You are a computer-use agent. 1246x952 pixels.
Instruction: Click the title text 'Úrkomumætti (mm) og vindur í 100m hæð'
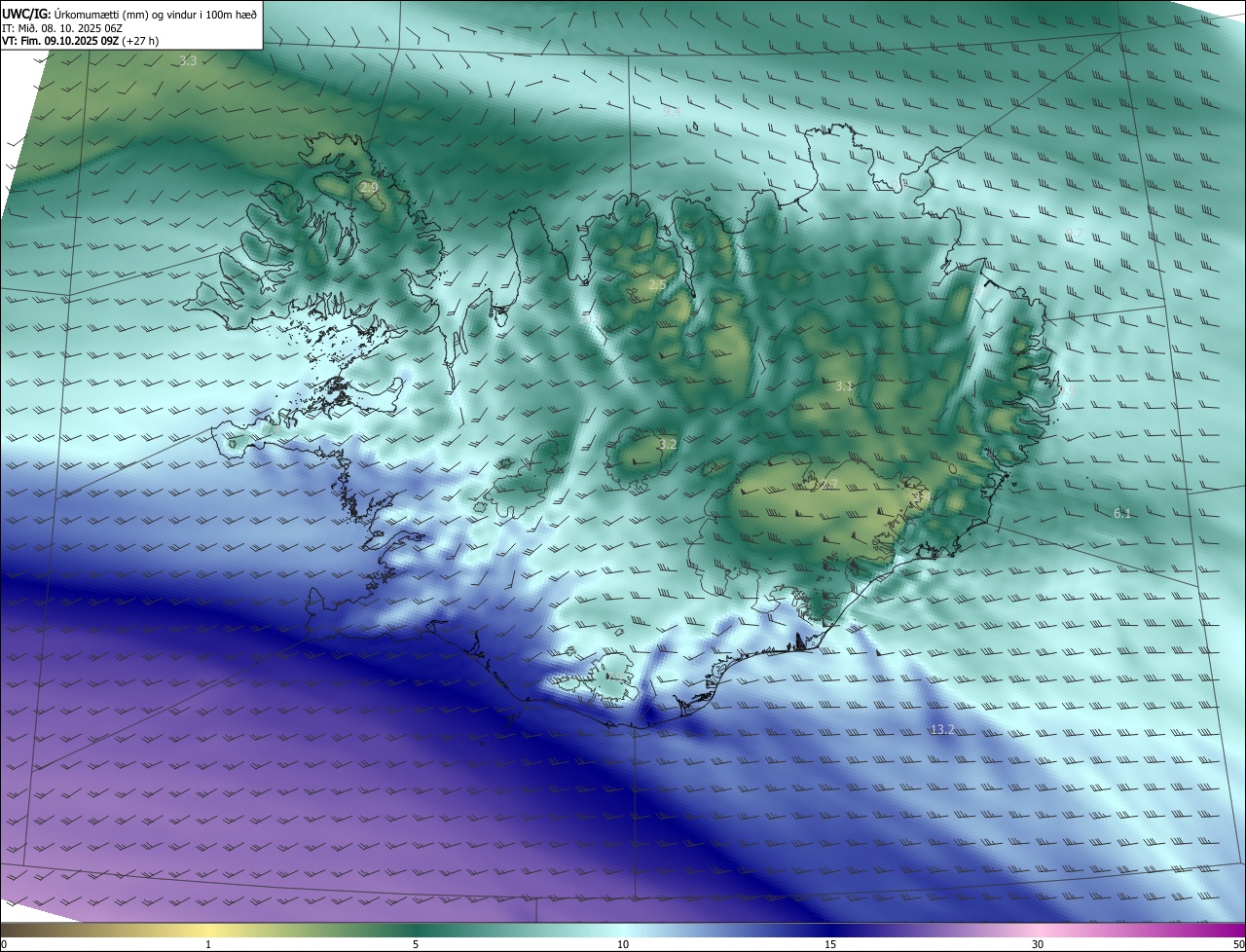click(156, 14)
